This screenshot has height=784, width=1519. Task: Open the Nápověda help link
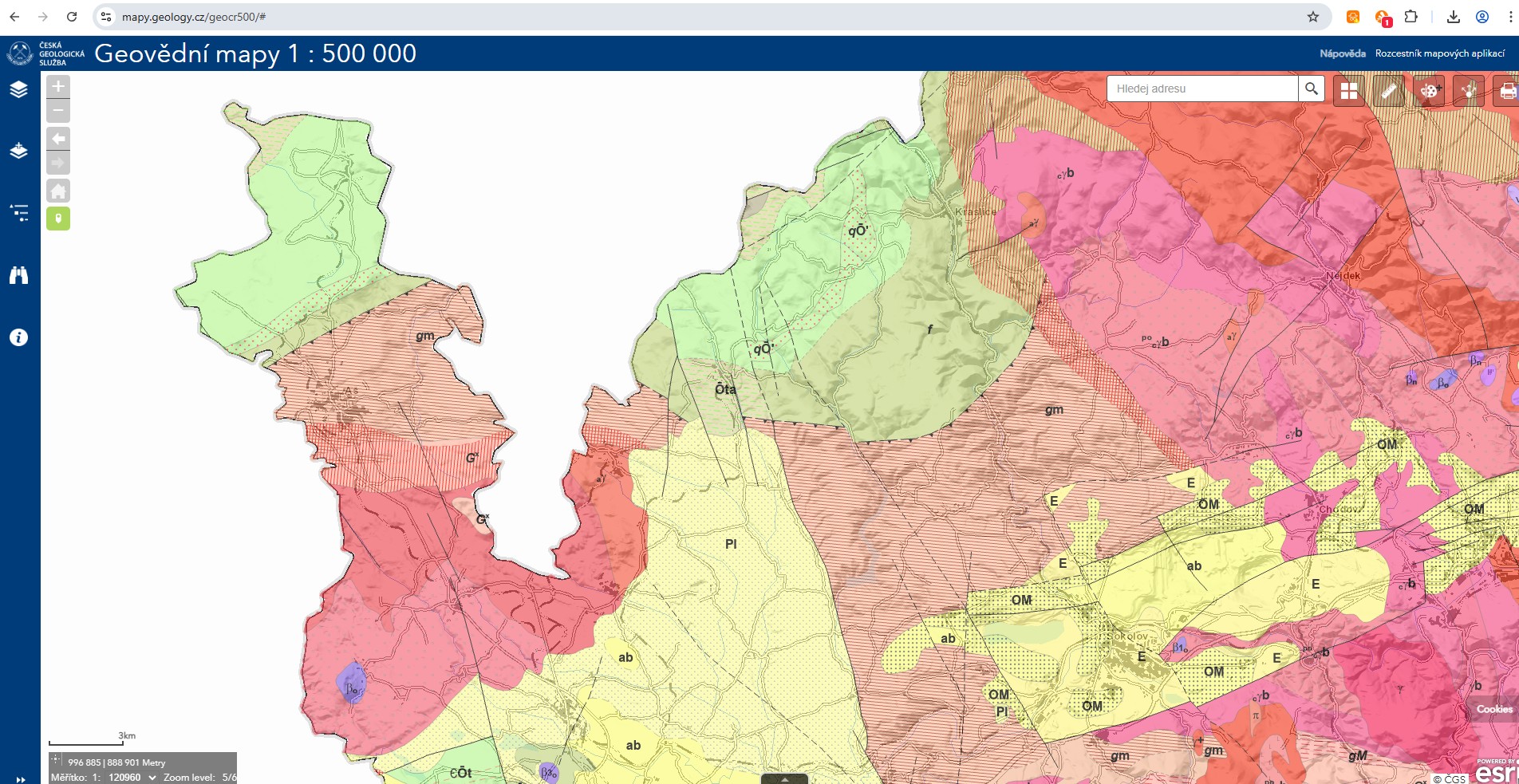point(1343,53)
